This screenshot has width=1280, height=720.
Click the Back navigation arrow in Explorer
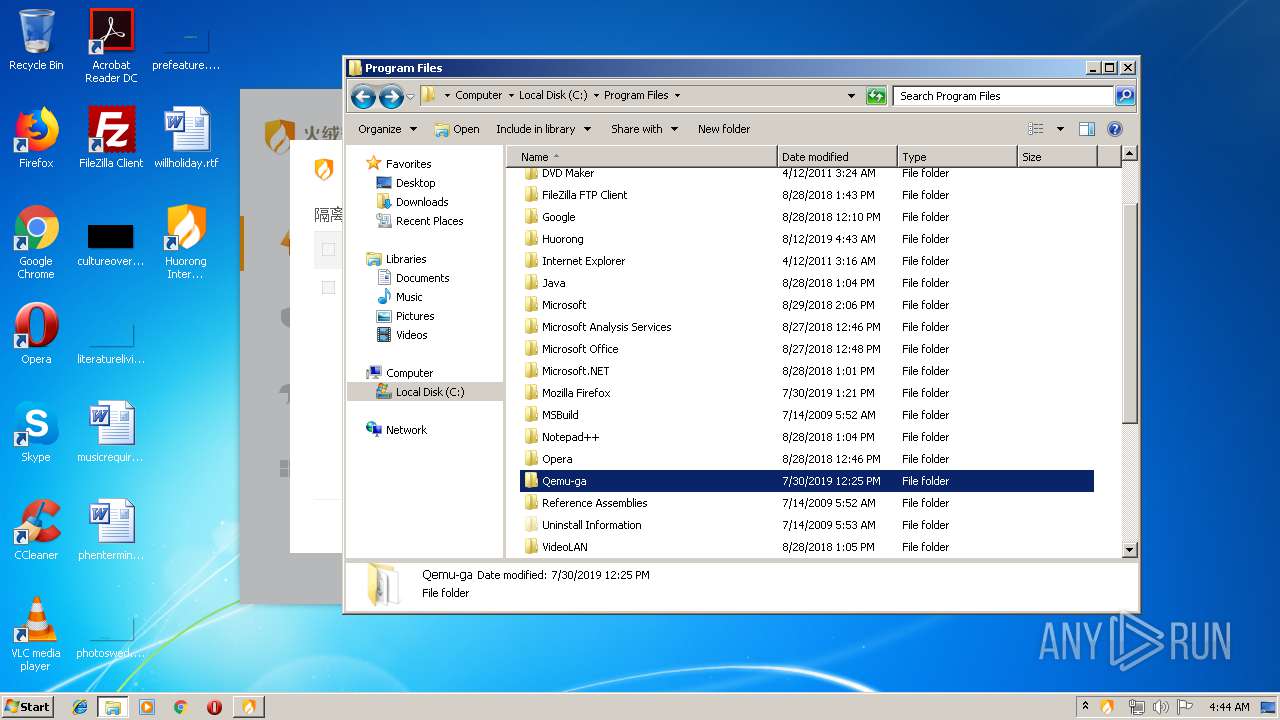(364, 96)
